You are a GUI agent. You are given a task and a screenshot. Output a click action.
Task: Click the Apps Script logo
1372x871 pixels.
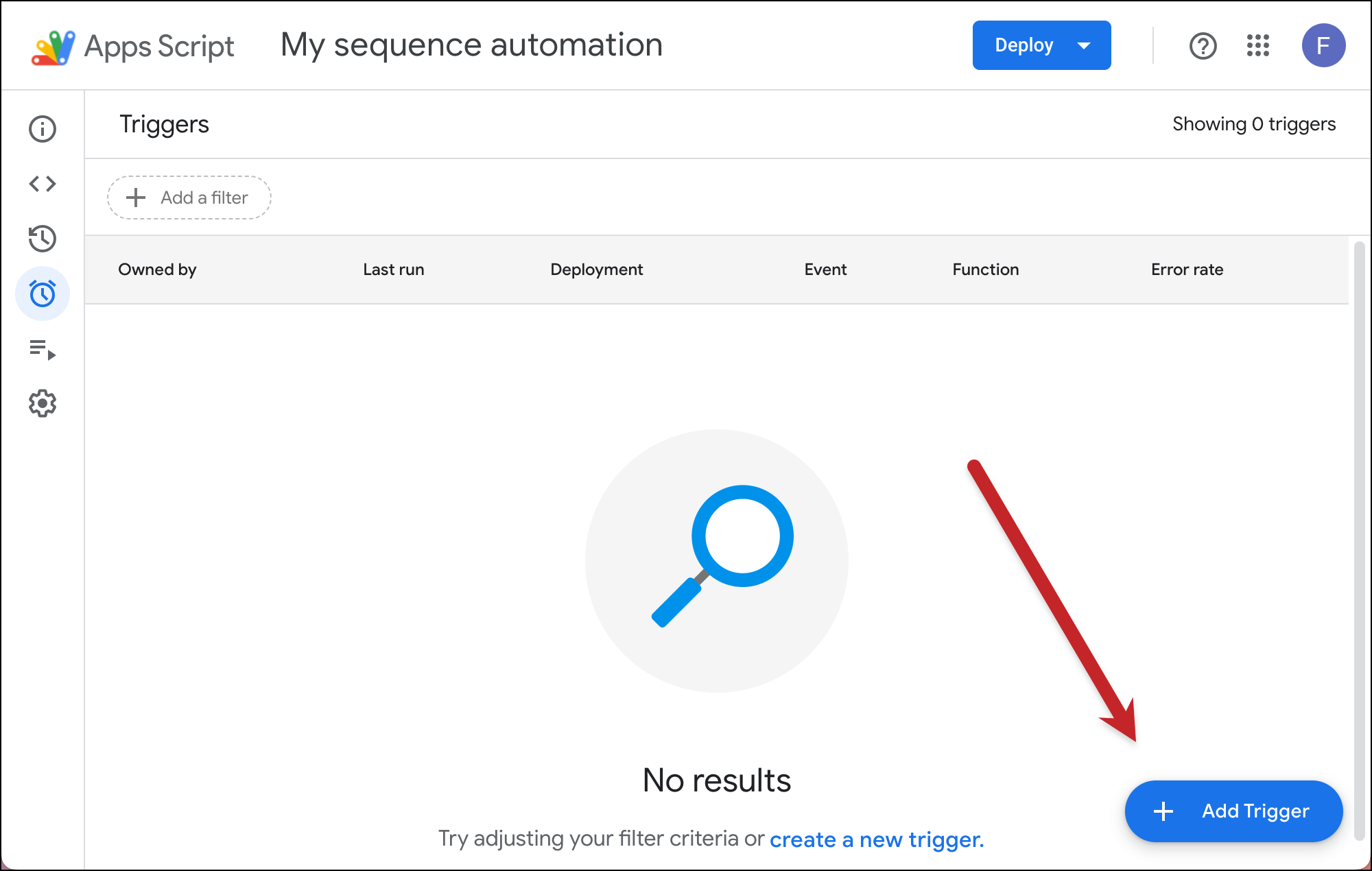pos(54,47)
